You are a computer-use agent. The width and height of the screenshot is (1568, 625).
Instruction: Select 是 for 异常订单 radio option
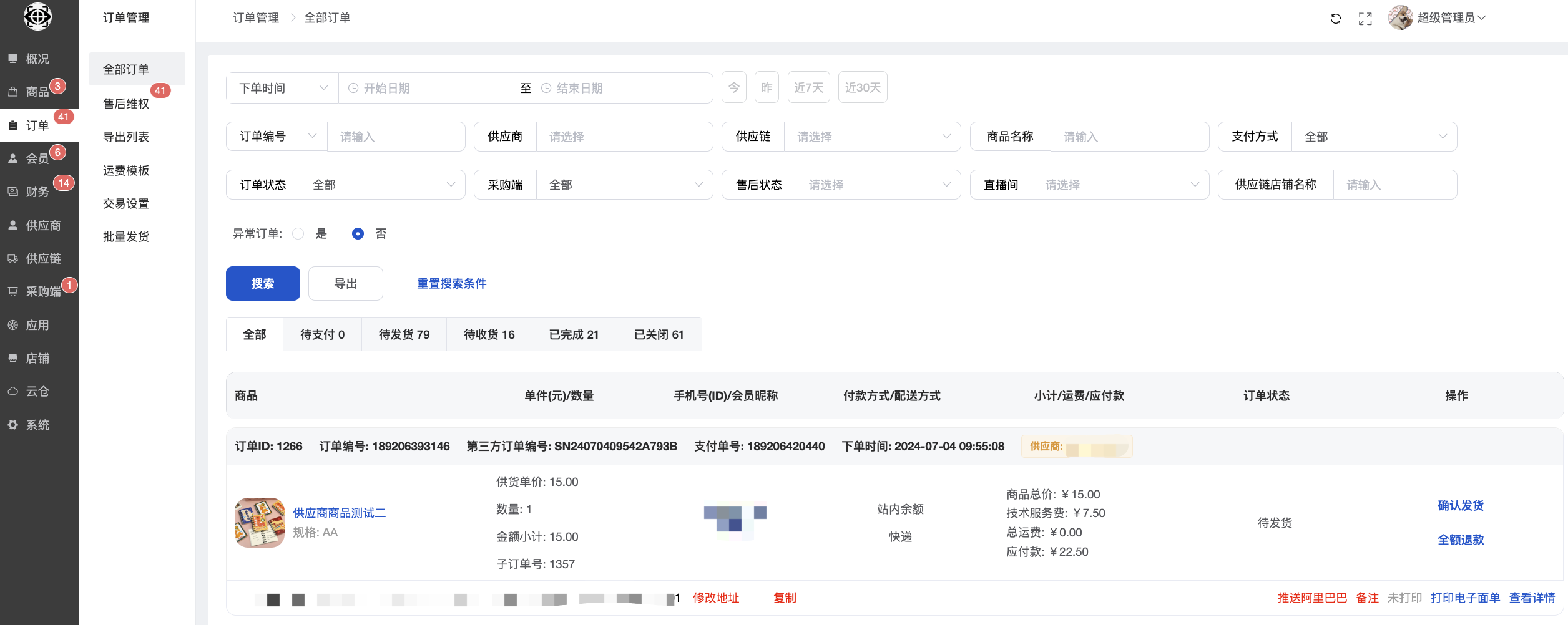[x=298, y=234]
